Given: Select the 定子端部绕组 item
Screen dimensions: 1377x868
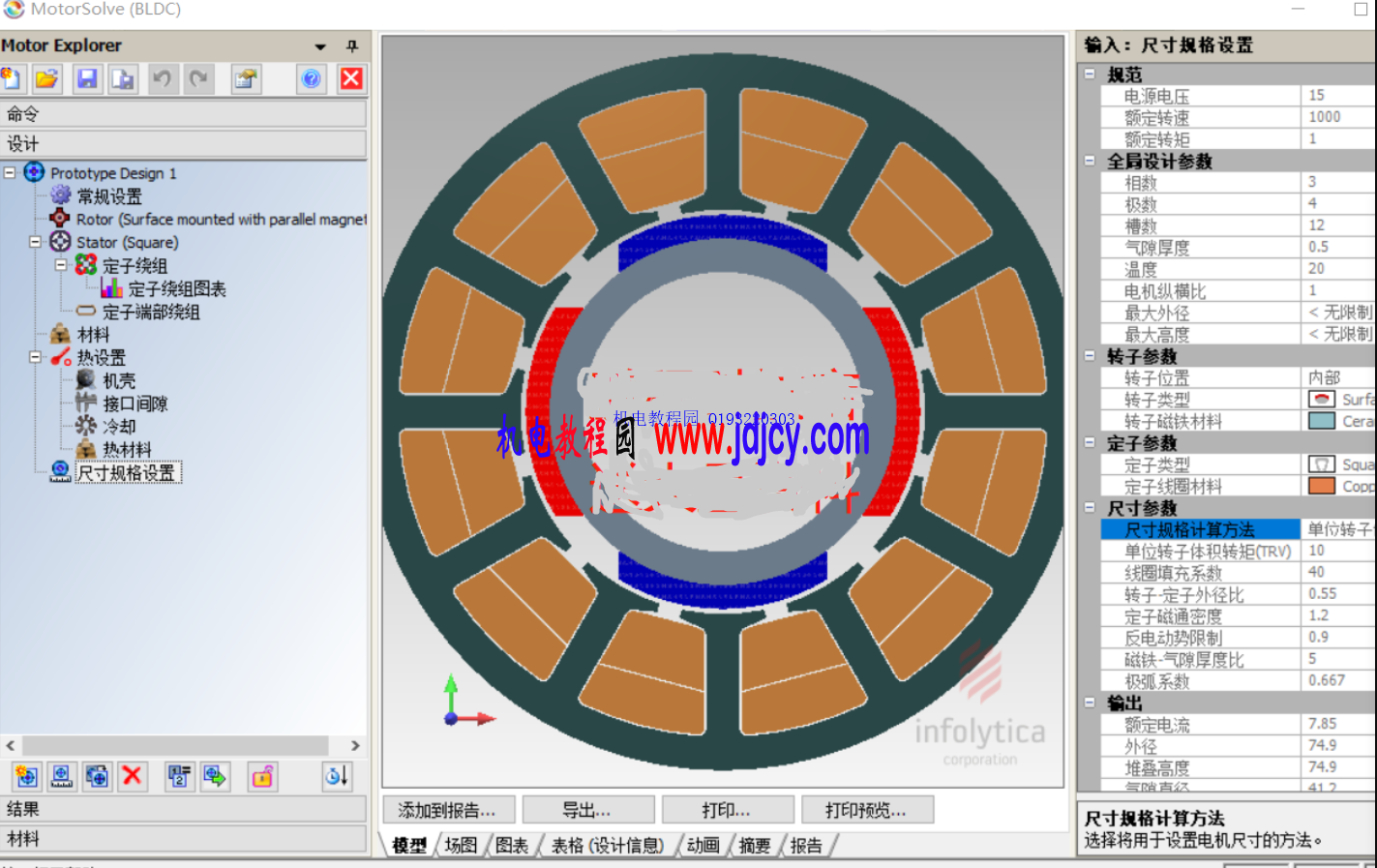Looking at the screenshot, I should (x=151, y=312).
